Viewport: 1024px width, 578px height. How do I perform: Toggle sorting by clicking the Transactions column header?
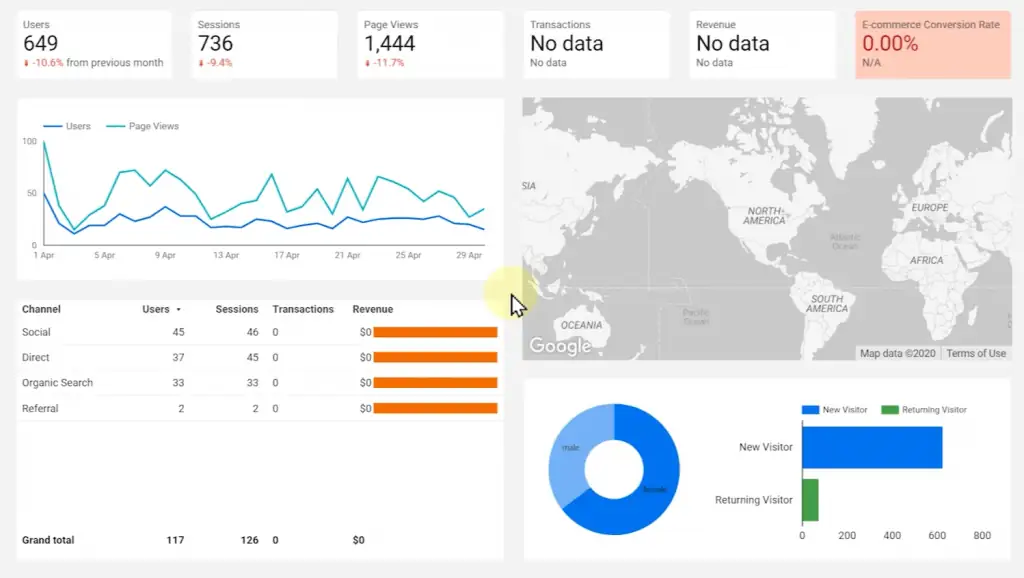[x=305, y=309]
